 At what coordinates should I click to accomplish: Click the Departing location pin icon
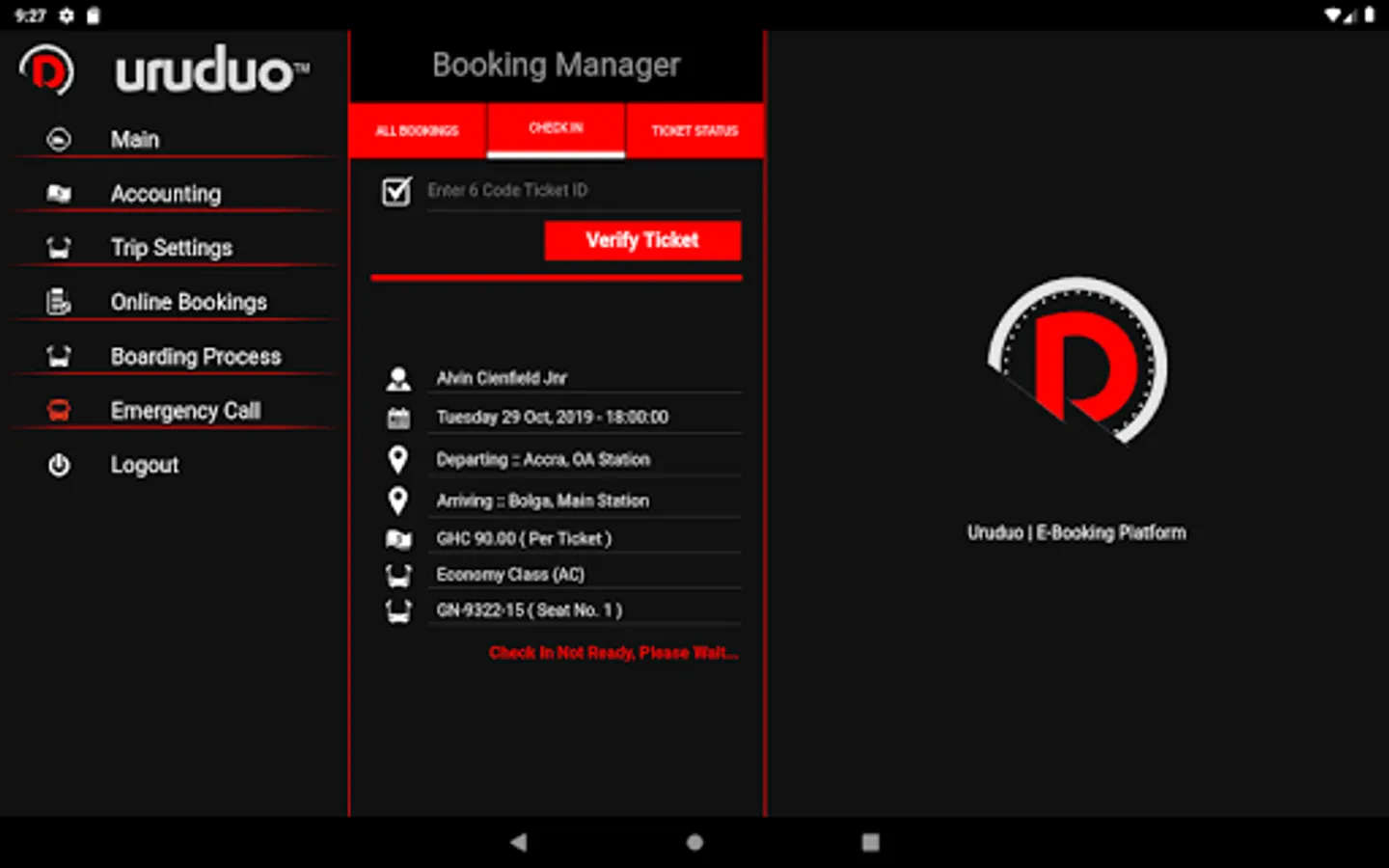[x=397, y=460]
